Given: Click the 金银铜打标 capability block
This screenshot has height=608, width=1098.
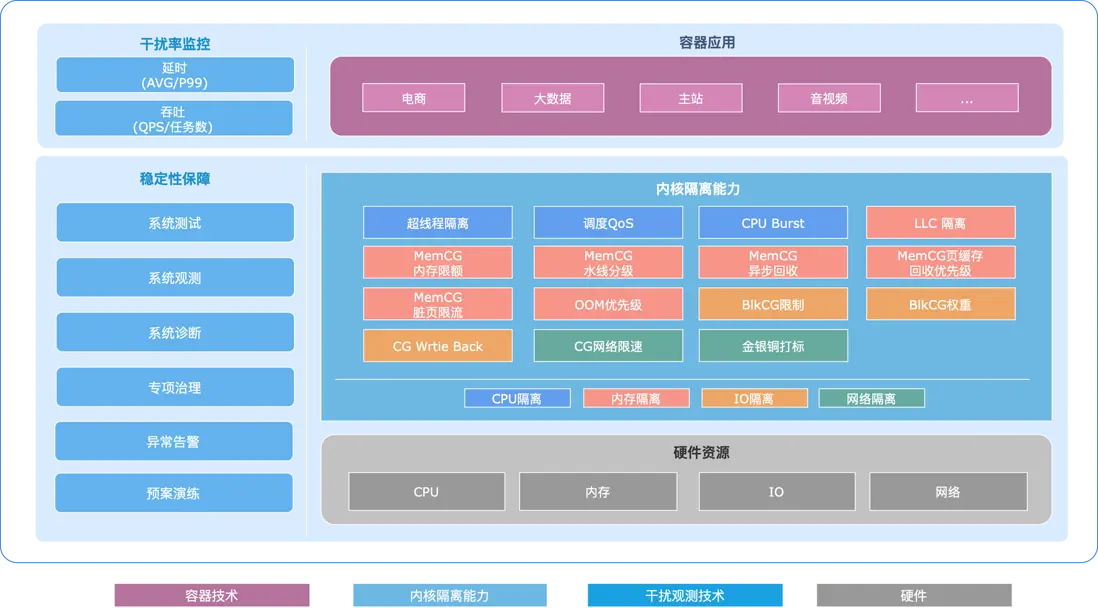Looking at the screenshot, I should coord(772,345).
